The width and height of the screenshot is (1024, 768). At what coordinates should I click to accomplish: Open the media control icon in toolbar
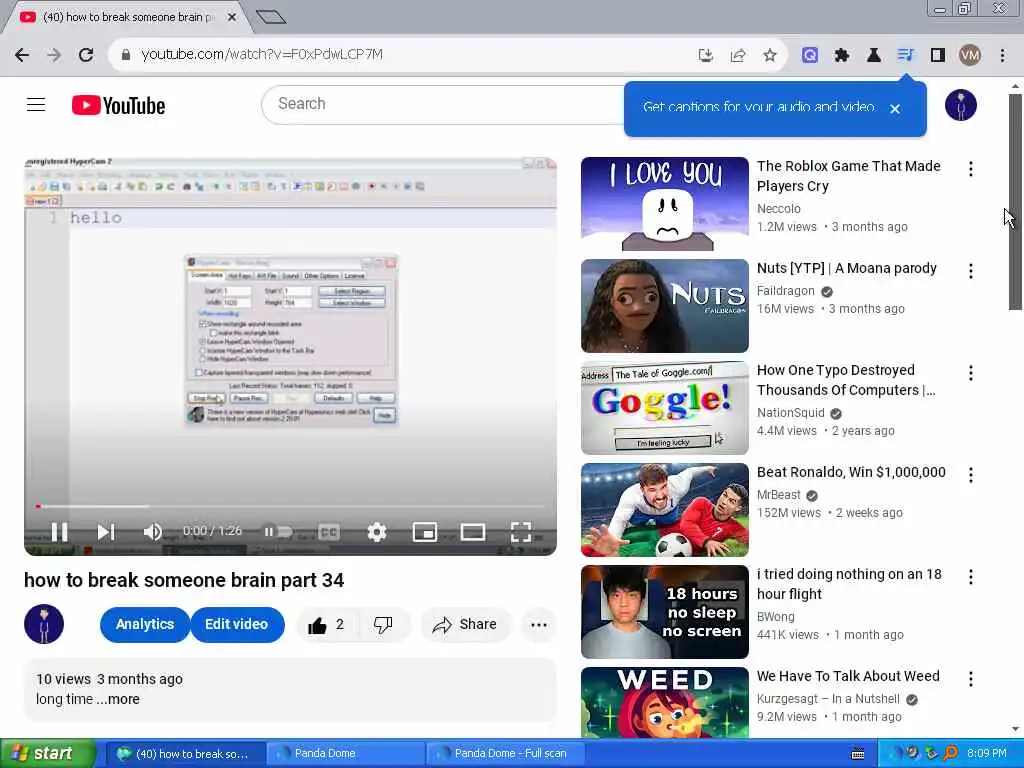point(905,55)
